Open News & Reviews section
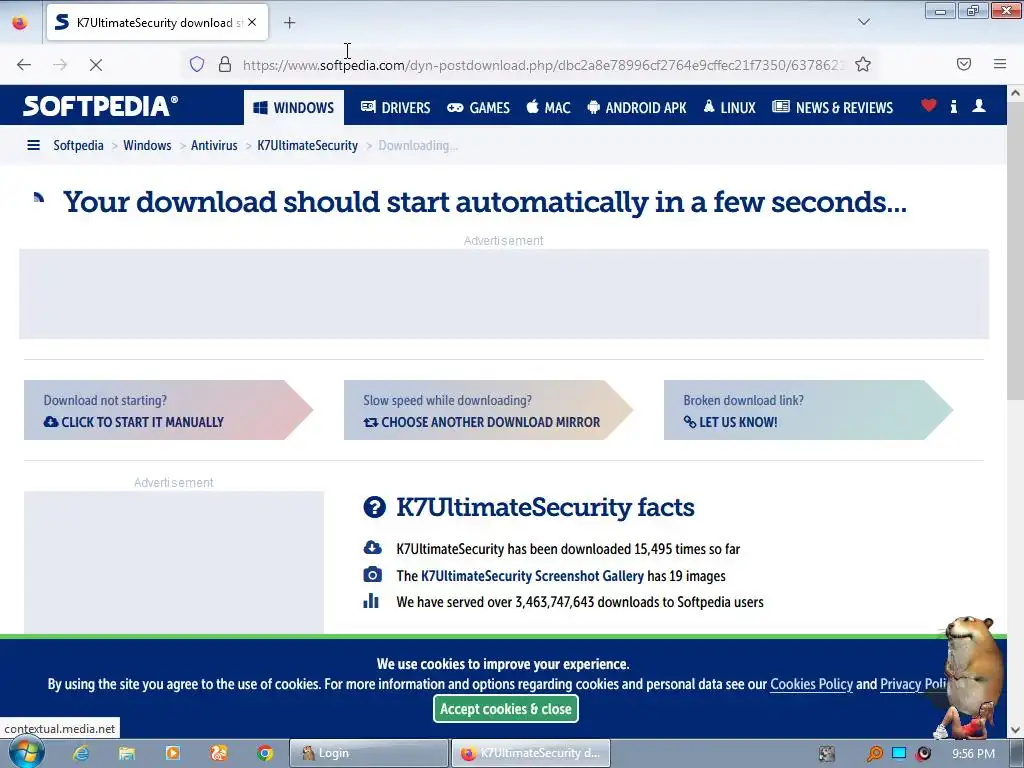 pos(833,108)
